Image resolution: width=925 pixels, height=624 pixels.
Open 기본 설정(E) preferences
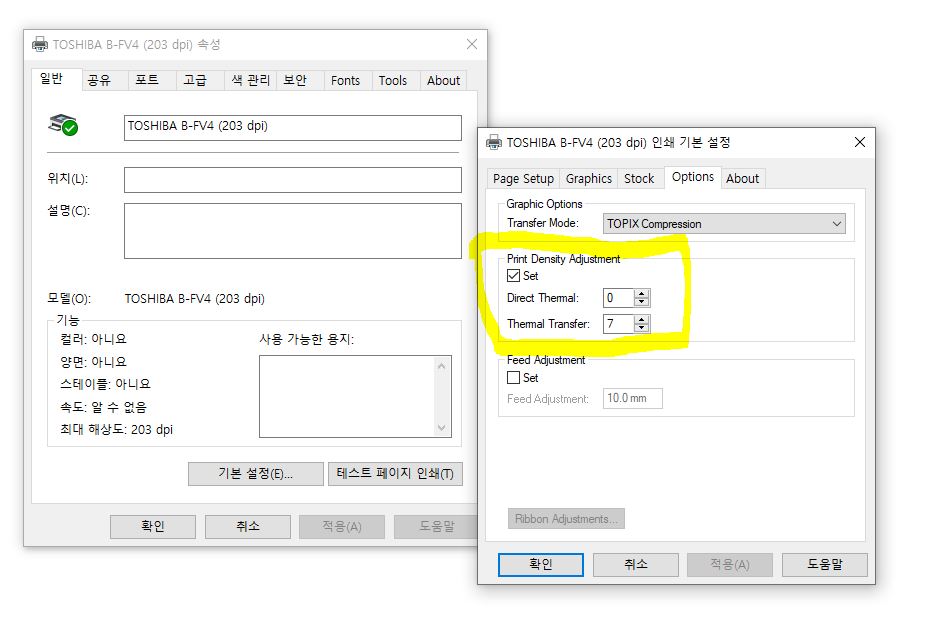tap(255, 473)
